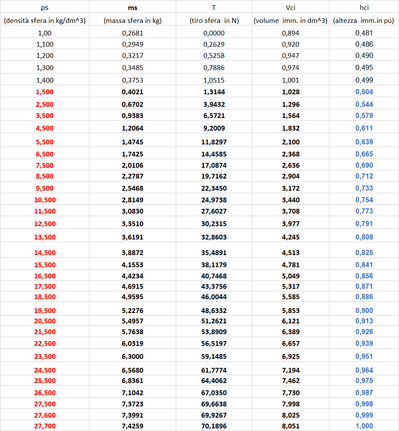Select the 'ms' column header cell
The width and height of the screenshot is (399, 431).
tap(133, 7)
